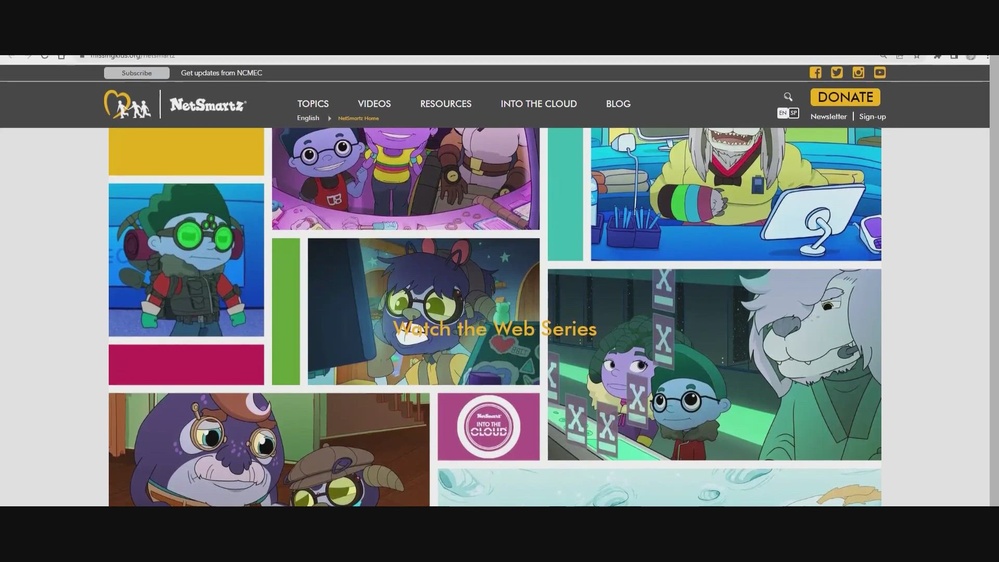The width and height of the screenshot is (999, 562).
Task: Open the Instagram social icon
Action: pyautogui.click(x=858, y=73)
